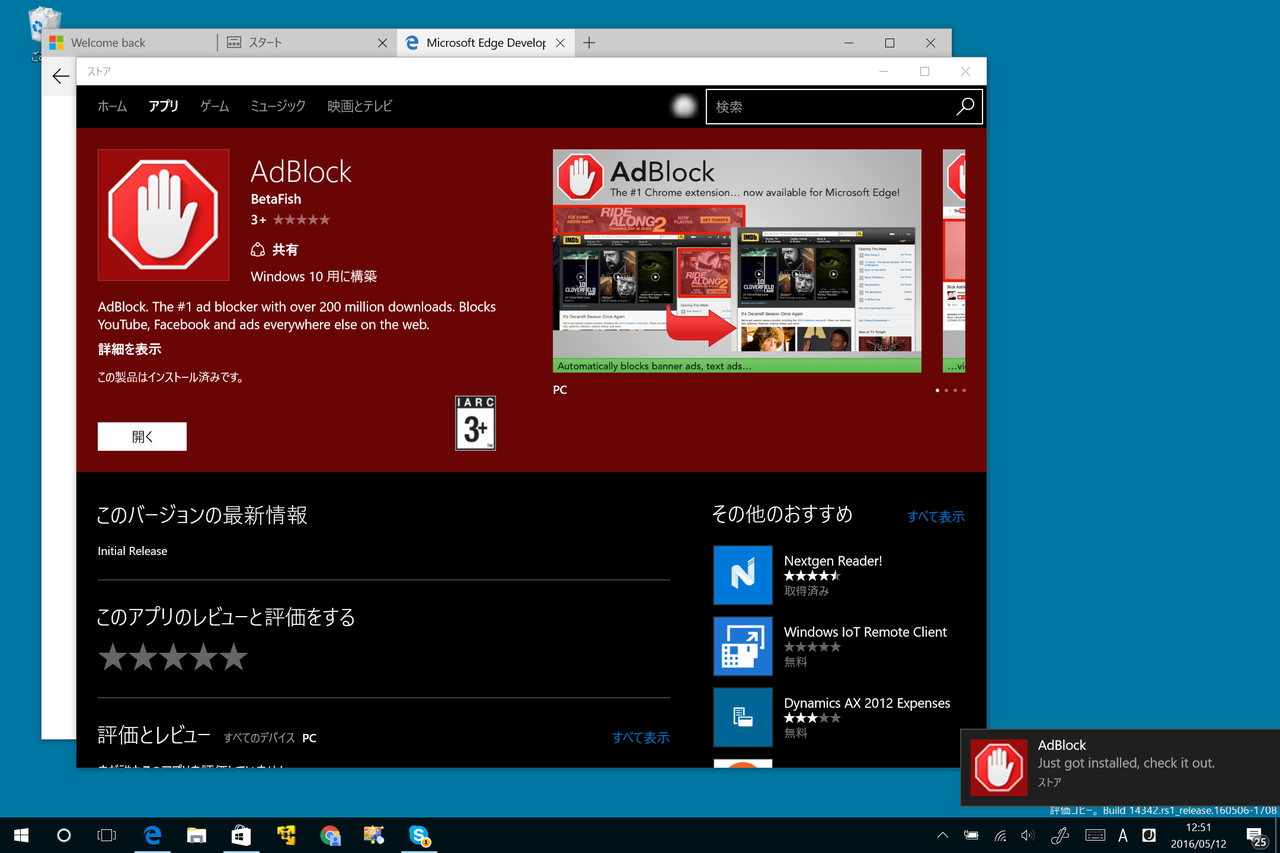Image resolution: width=1280 pixels, height=853 pixels.
Task: Select the Nextgen Reader! app icon
Action: point(742,575)
